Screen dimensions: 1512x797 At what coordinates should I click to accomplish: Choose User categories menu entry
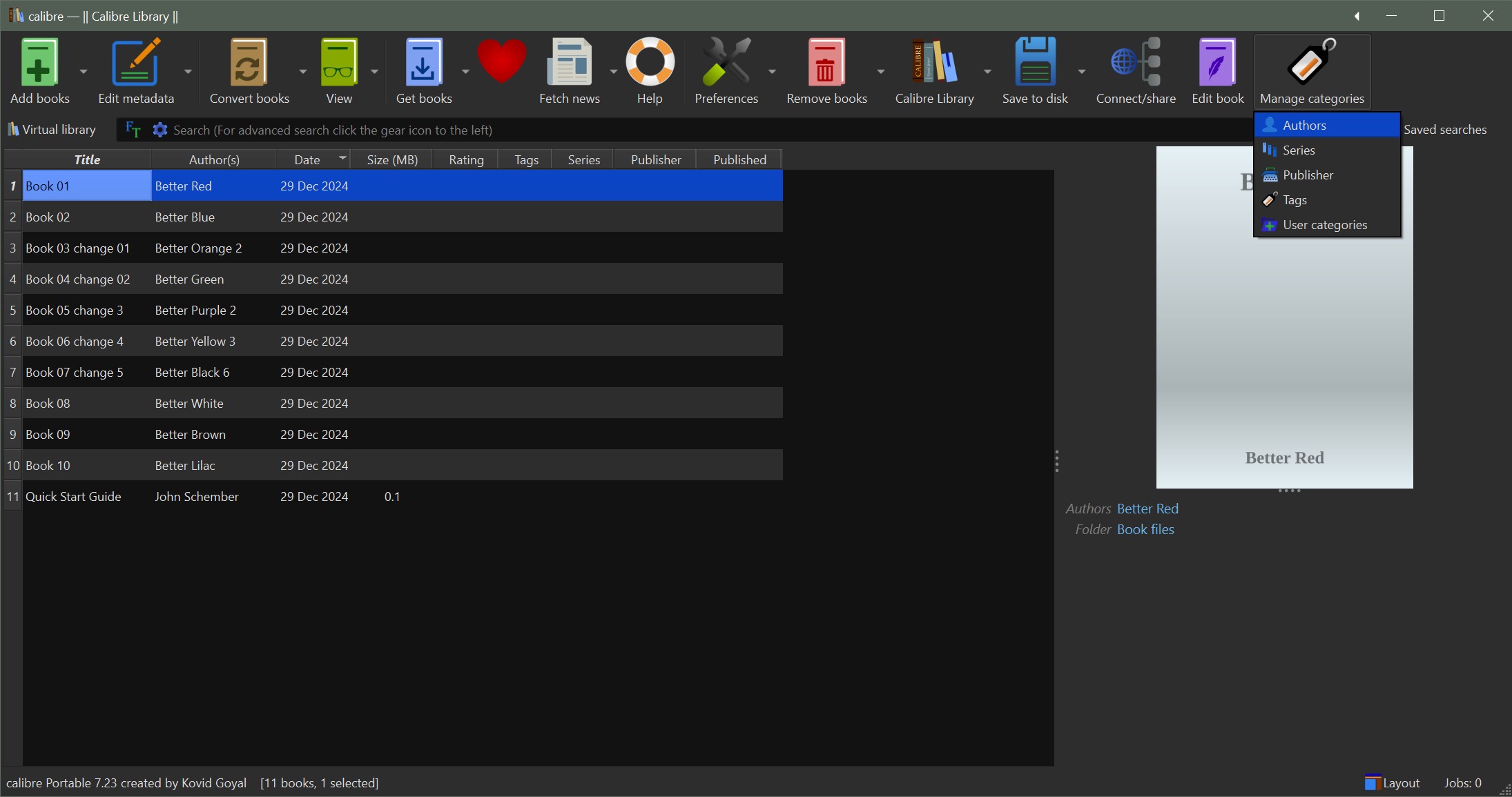1324,225
